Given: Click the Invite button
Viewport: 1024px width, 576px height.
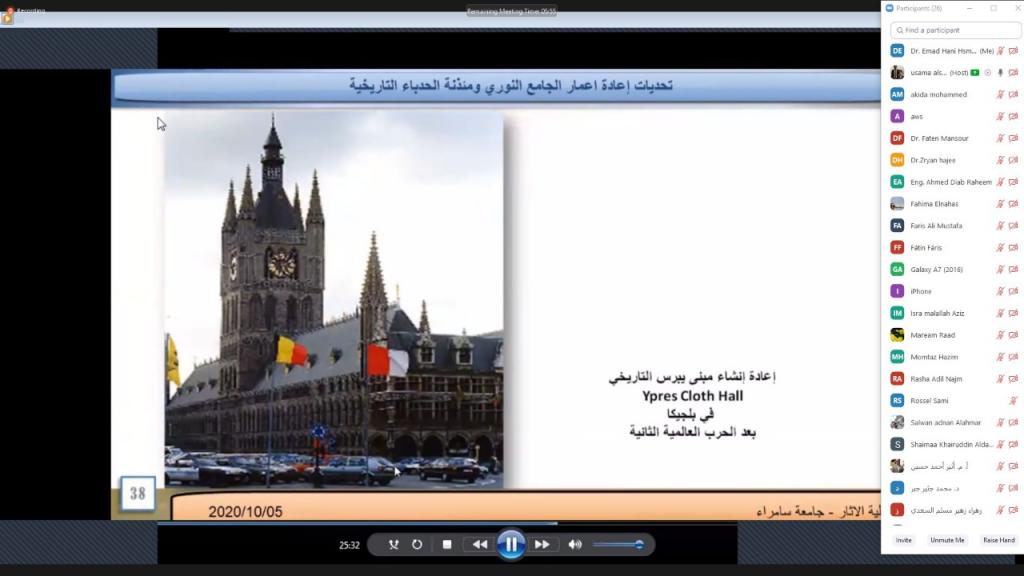Looking at the screenshot, I should [x=904, y=540].
